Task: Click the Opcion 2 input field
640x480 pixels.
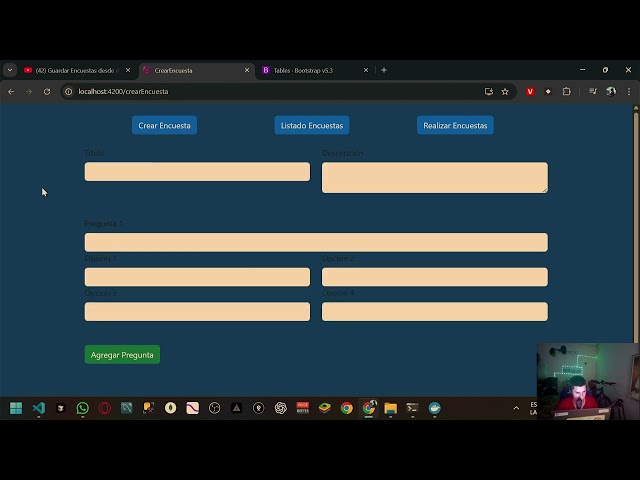Action: click(435, 277)
